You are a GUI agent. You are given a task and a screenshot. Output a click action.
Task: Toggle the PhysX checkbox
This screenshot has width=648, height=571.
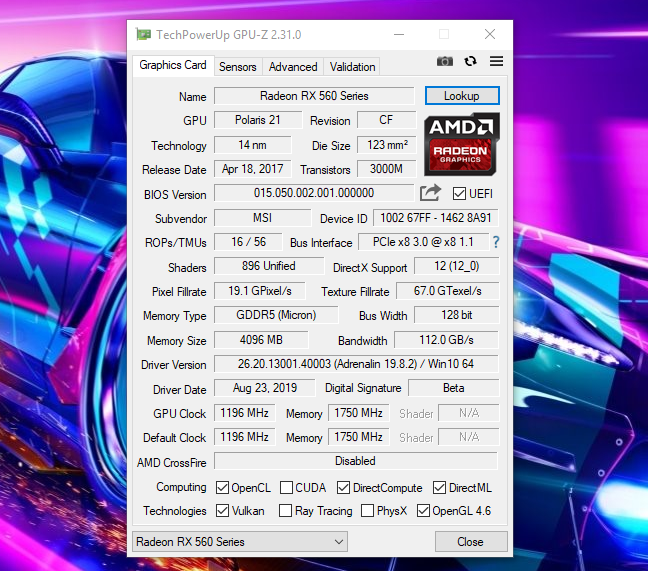point(367,511)
